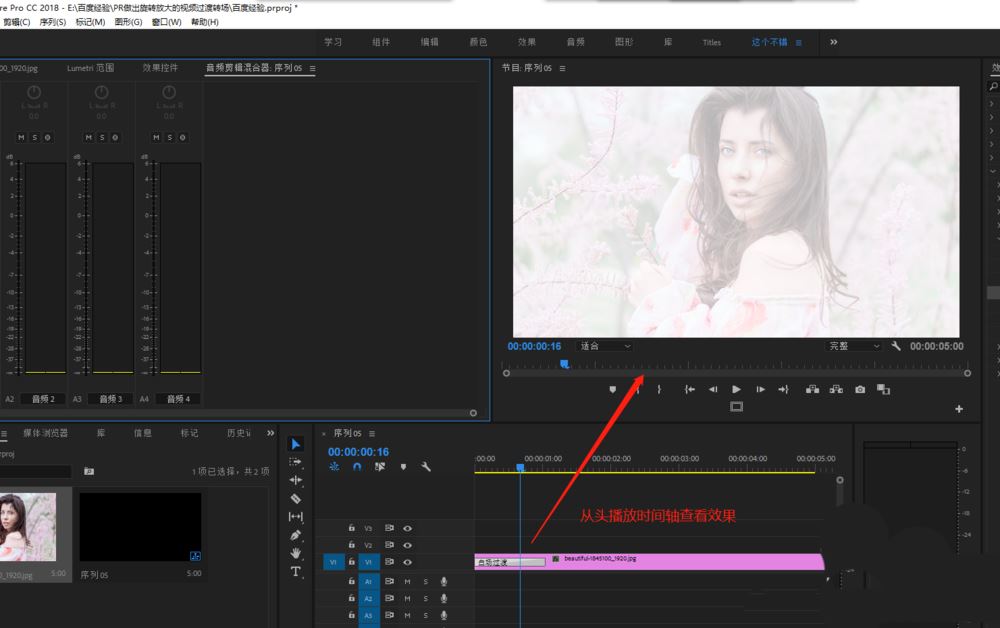Image resolution: width=1000 pixels, height=628 pixels.
Task: Open program monitor settings wrench
Action: coord(896,346)
